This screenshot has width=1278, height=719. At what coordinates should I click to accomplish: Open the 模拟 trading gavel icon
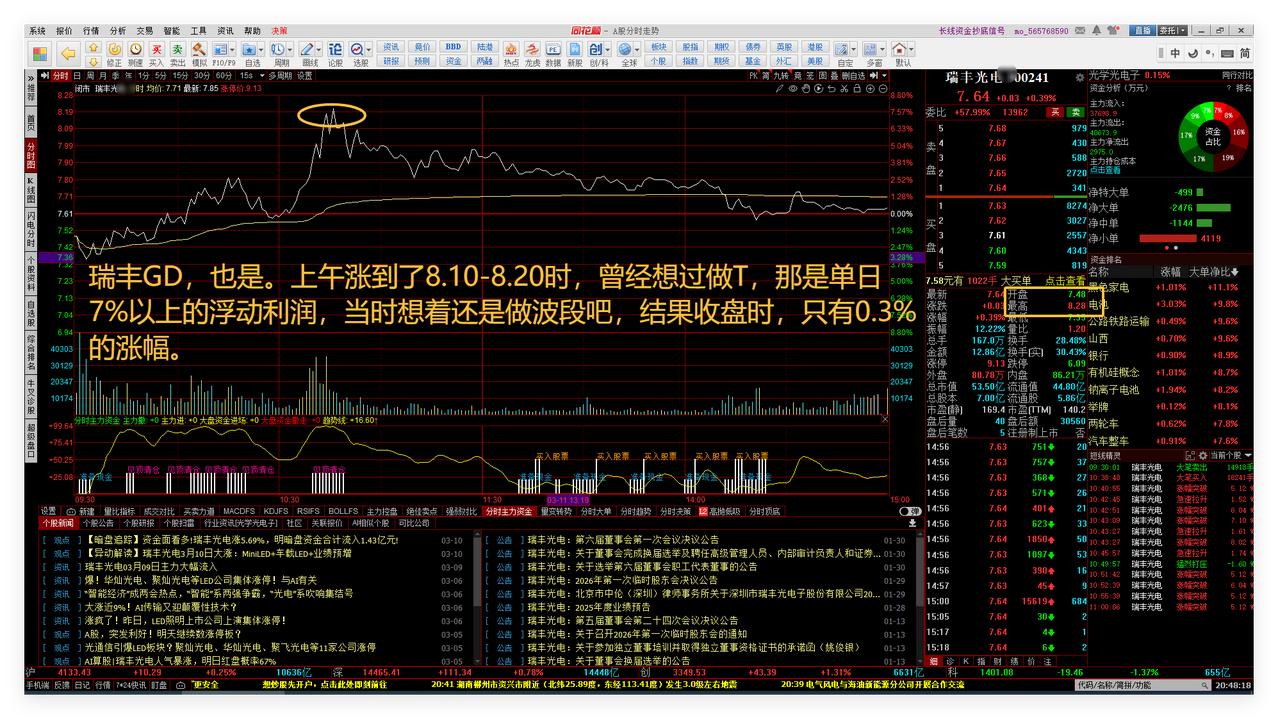pyautogui.click(x=199, y=49)
